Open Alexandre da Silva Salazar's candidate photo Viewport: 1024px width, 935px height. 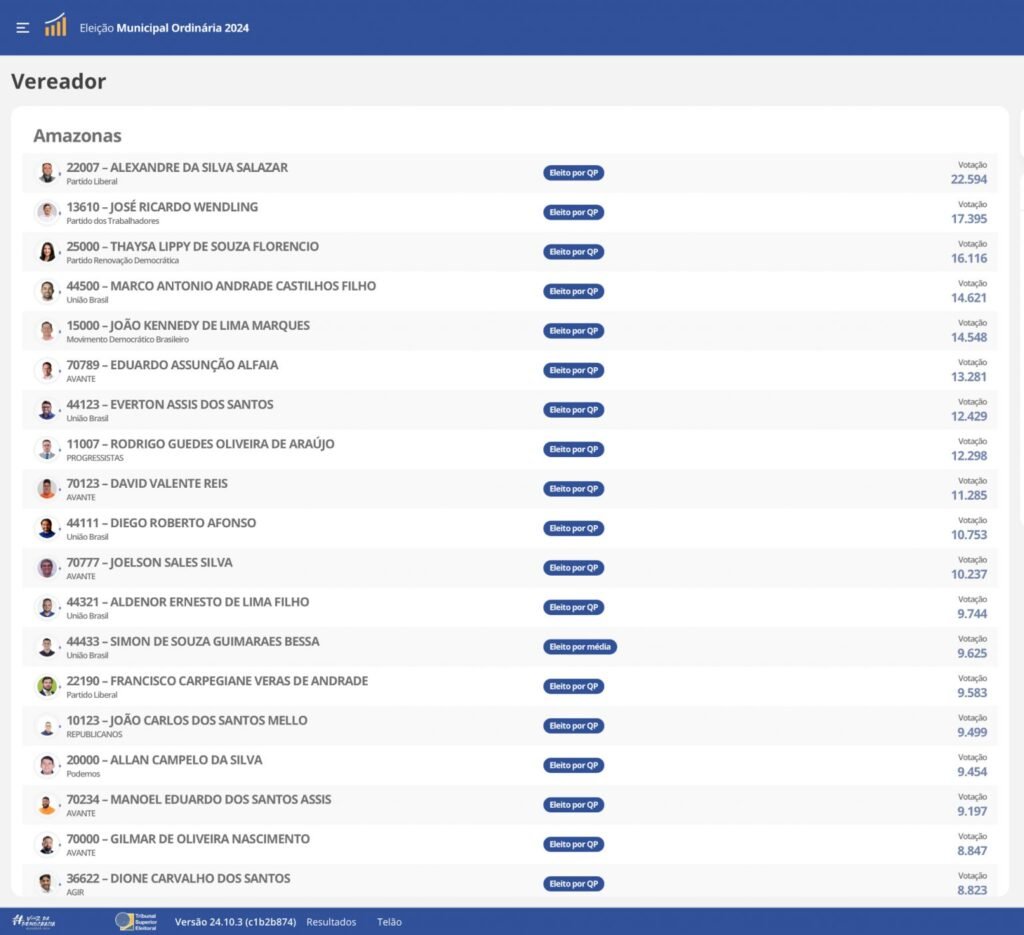pyautogui.click(x=47, y=173)
